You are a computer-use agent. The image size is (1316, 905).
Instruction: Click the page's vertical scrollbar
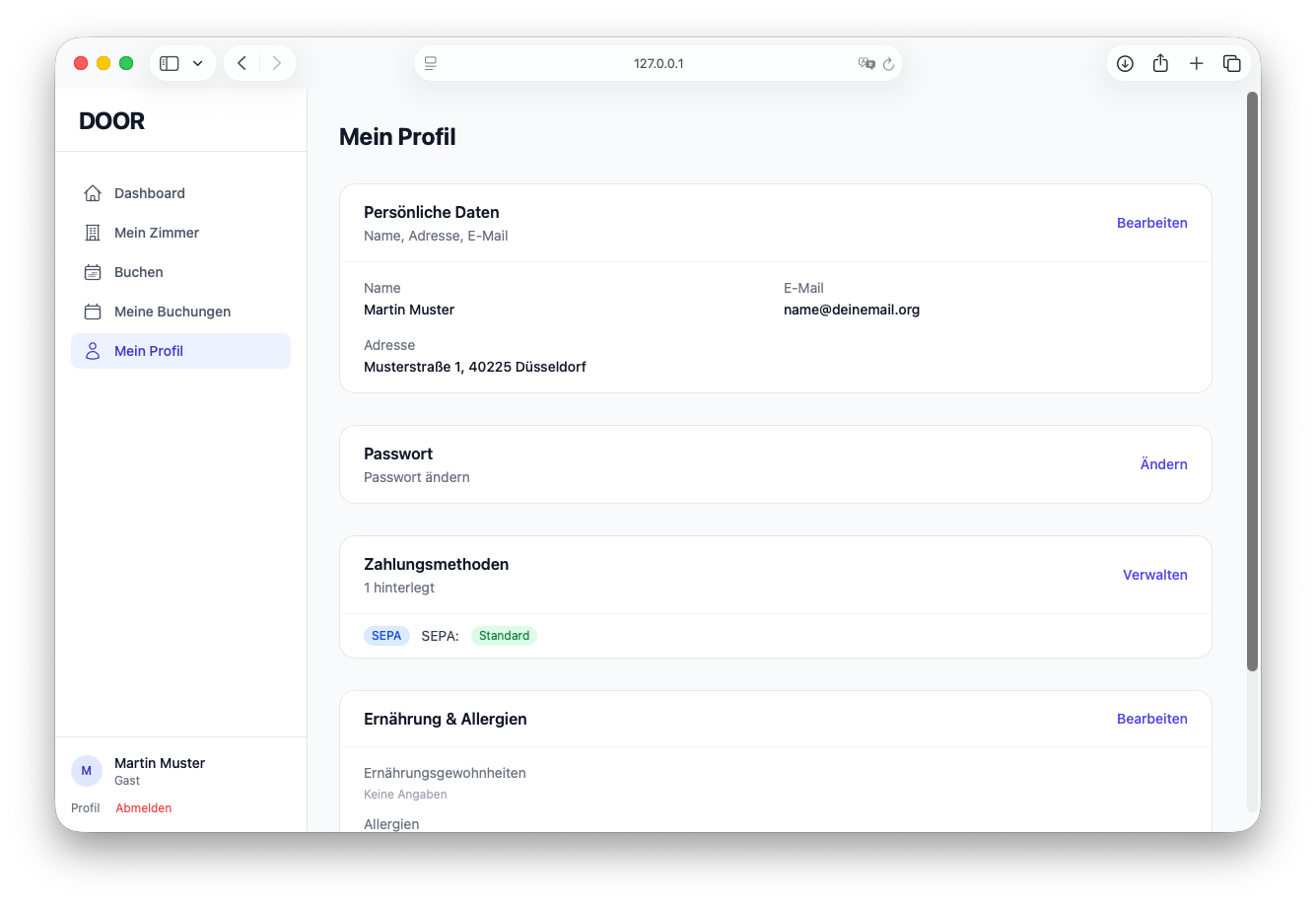click(1253, 382)
